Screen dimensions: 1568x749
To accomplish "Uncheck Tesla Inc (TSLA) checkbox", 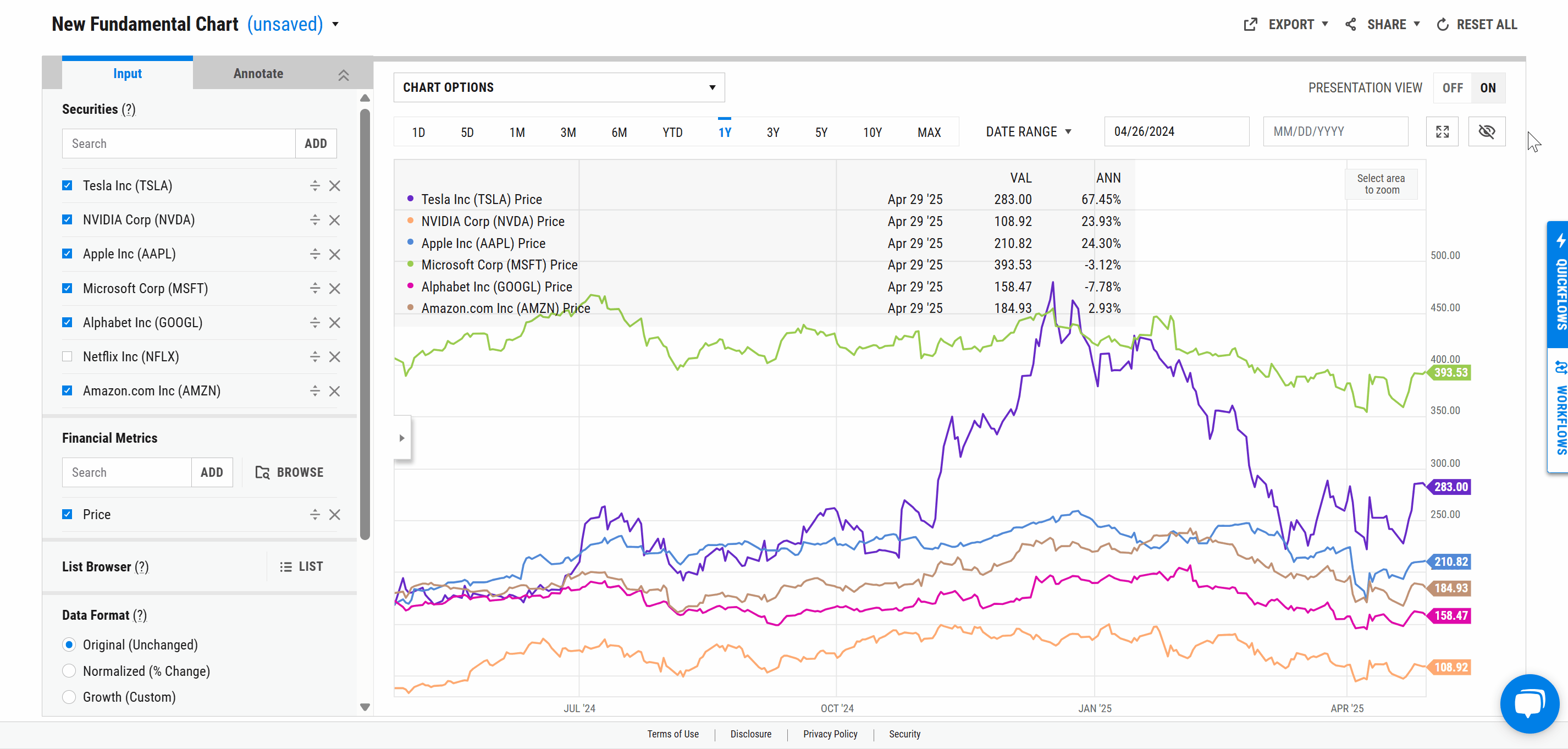I will click(68, 186).
